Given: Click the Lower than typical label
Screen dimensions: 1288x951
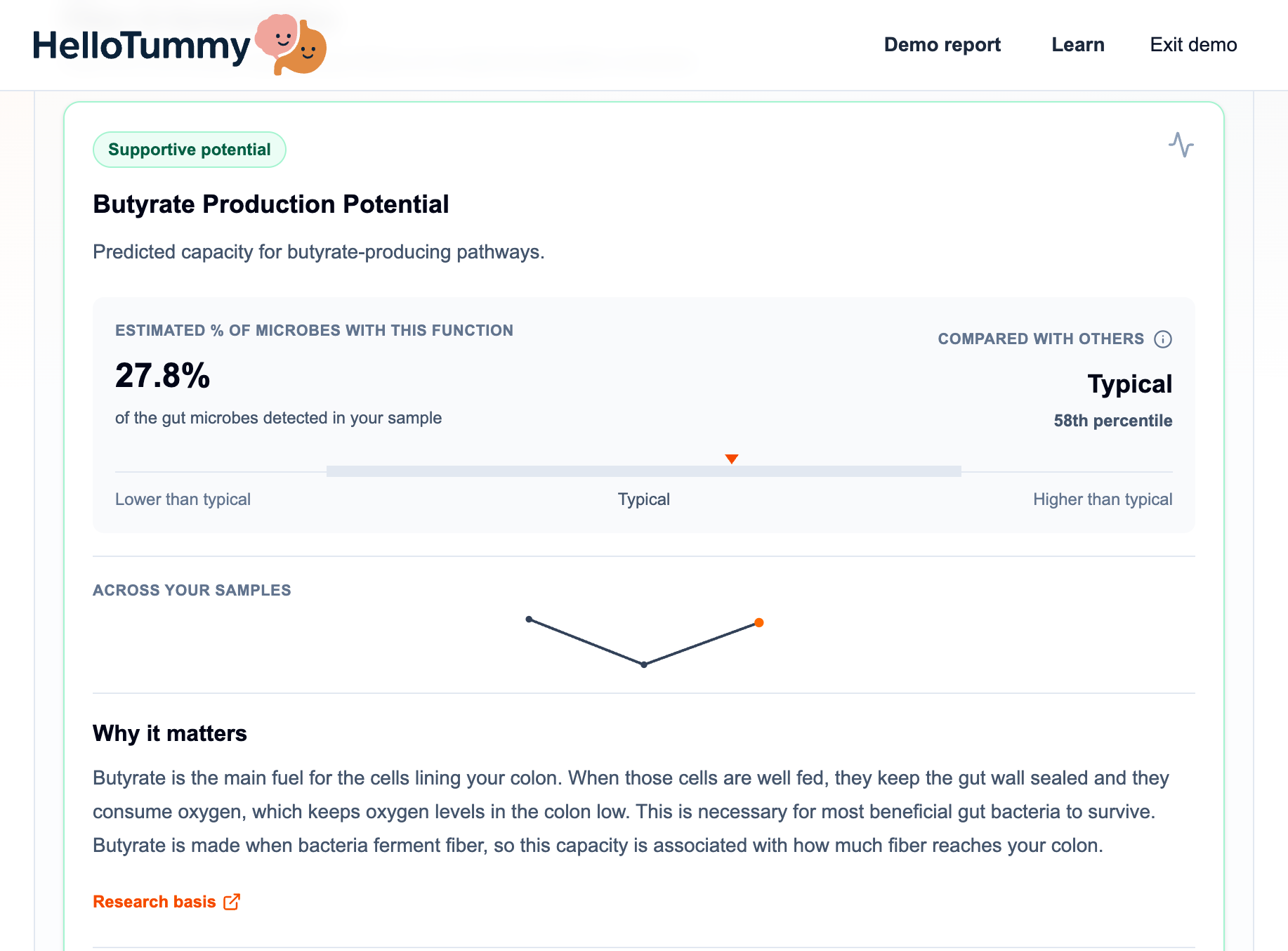Looking at the screenshot, I should point(183,499).
